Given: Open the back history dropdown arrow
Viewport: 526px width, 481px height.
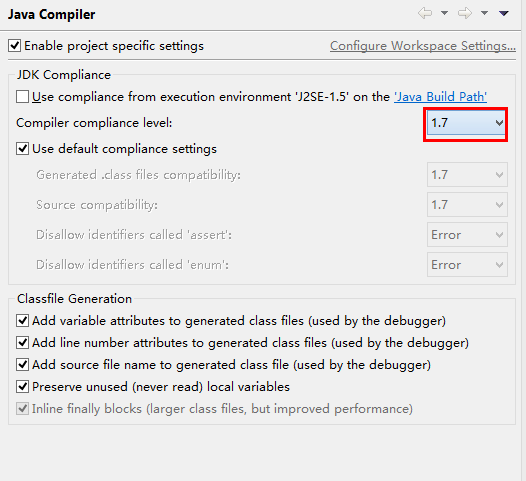Looking at the screenshot, I should (x=444, y=13).
